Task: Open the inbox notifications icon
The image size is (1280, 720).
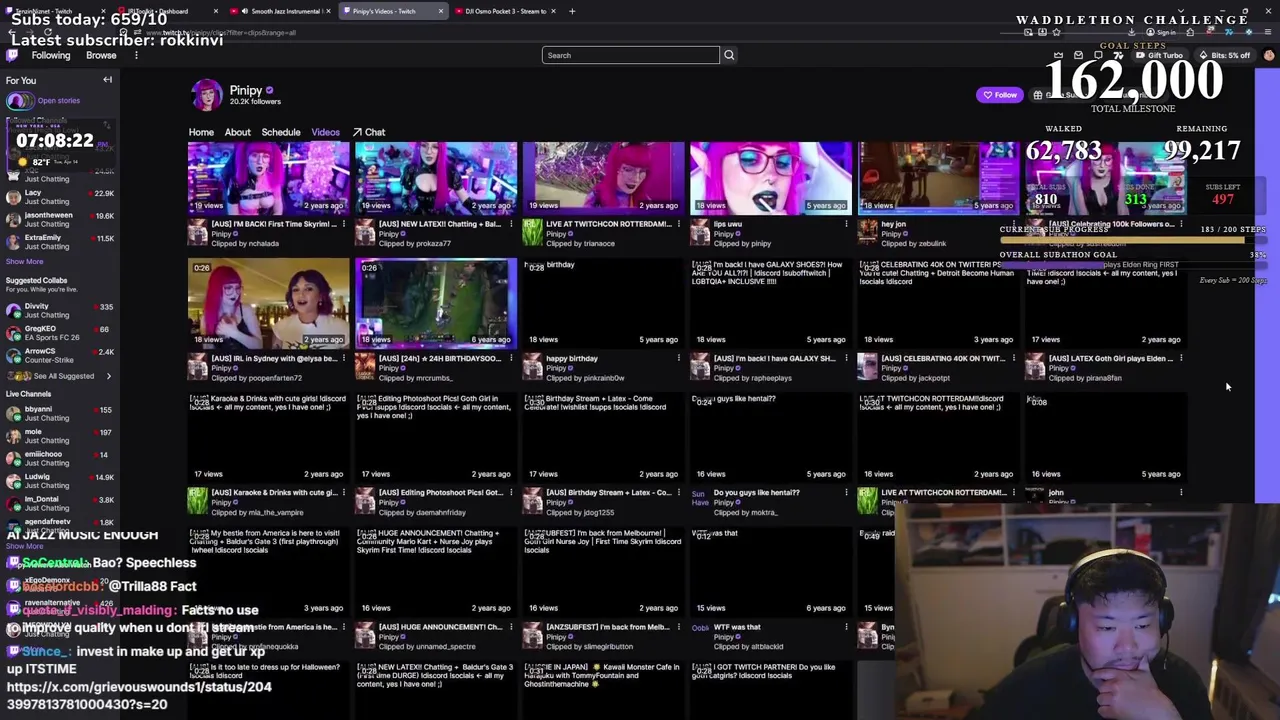Action: click(1078, 55)
